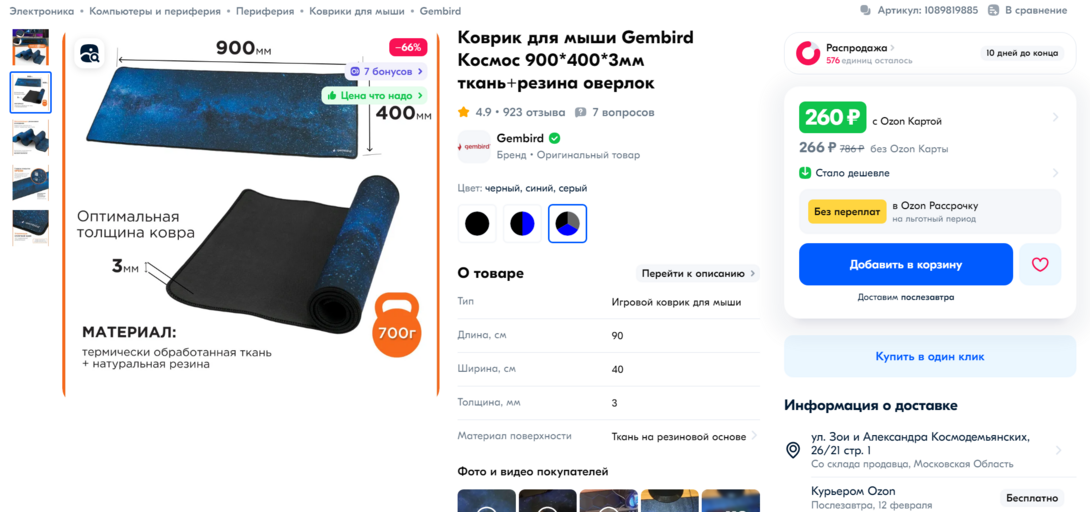Select the third product thumbnail image

31,138
